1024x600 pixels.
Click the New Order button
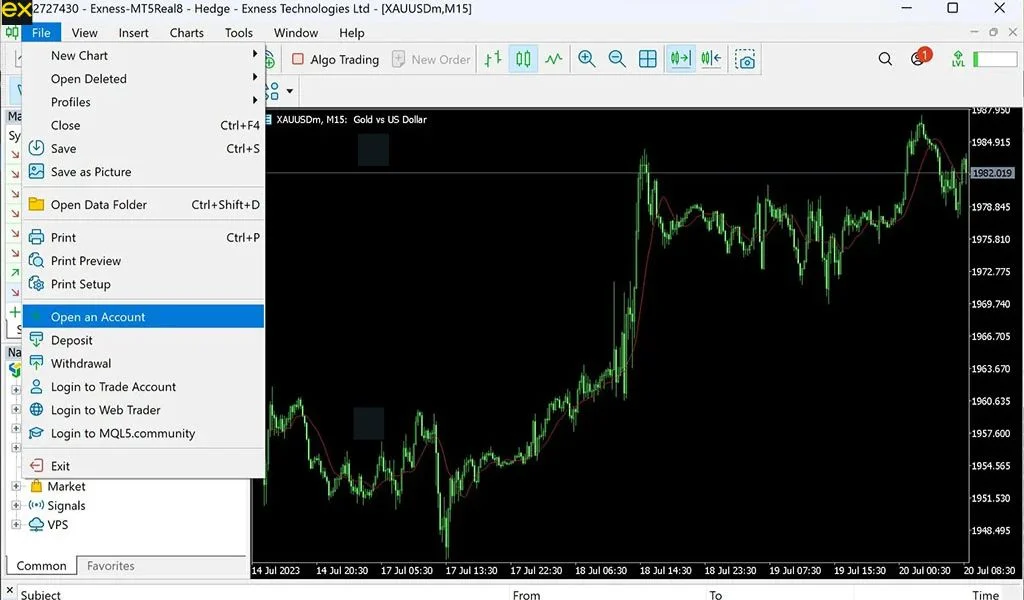(431, 59)
